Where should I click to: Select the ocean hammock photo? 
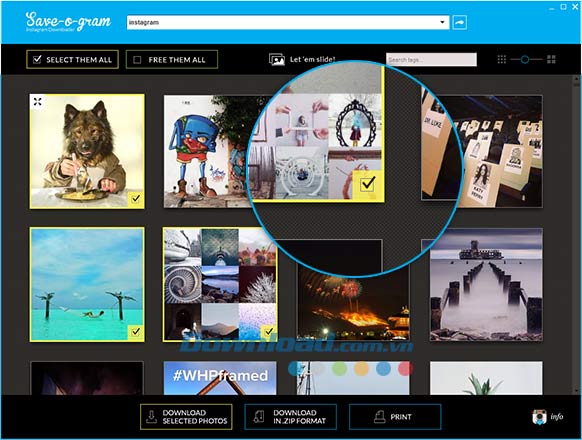coord(87,284)
